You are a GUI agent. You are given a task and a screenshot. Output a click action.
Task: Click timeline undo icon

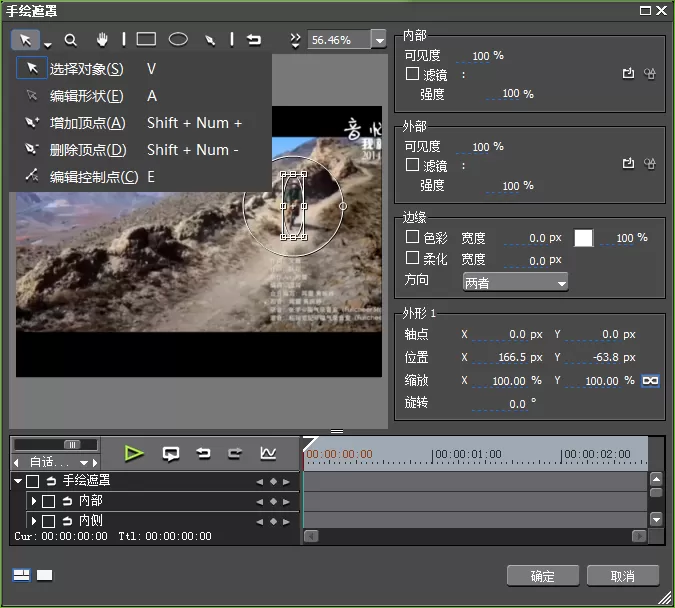coord(203,453)
